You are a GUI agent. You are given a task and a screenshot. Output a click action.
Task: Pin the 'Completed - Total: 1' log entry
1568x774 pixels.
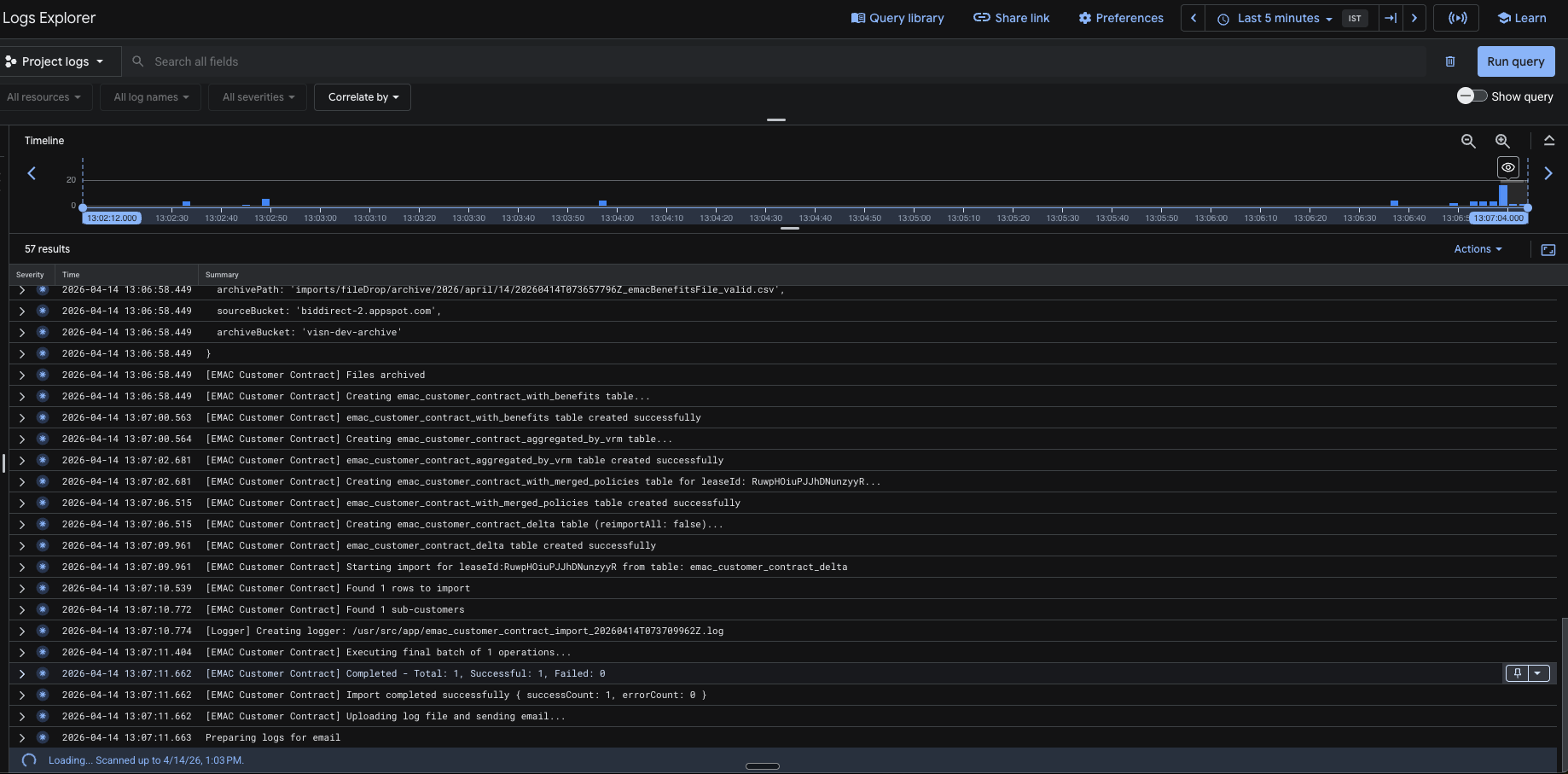click(x=1517, y=673)
